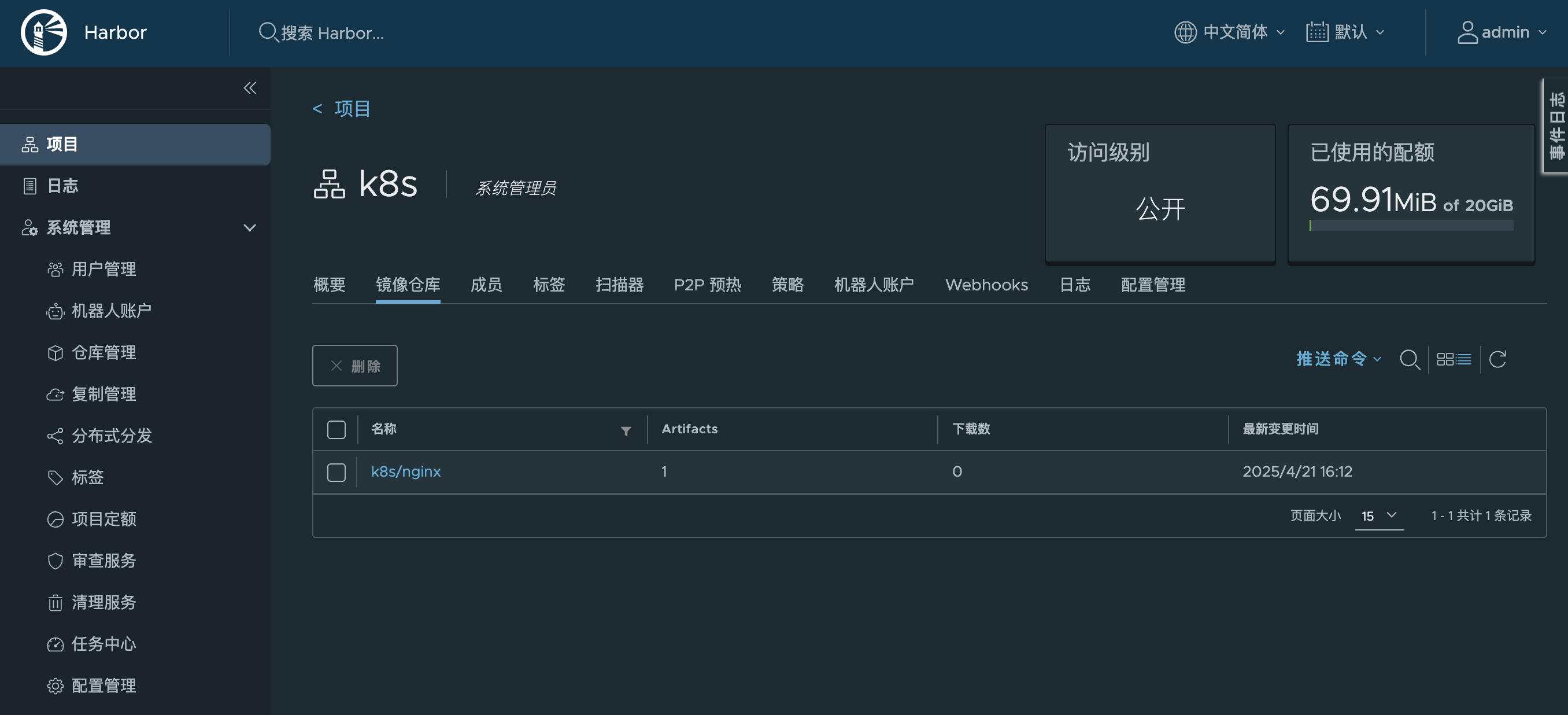Click the search magnifier icon in header
This screenshot has width=1568, height=715.
[268, 32]
